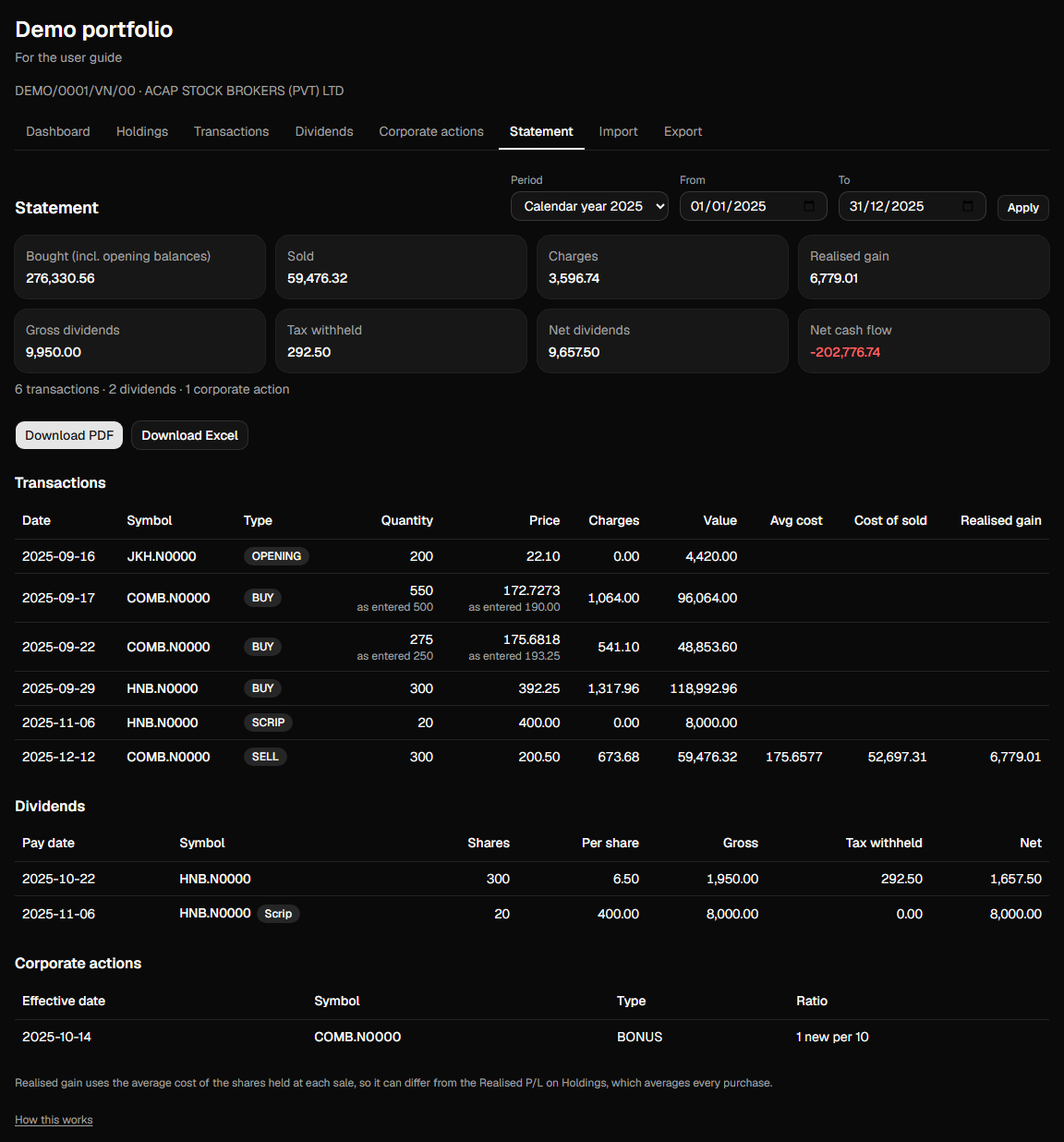
Task: Click the effective date 2025-10-14
Action: coord(56,1037)
